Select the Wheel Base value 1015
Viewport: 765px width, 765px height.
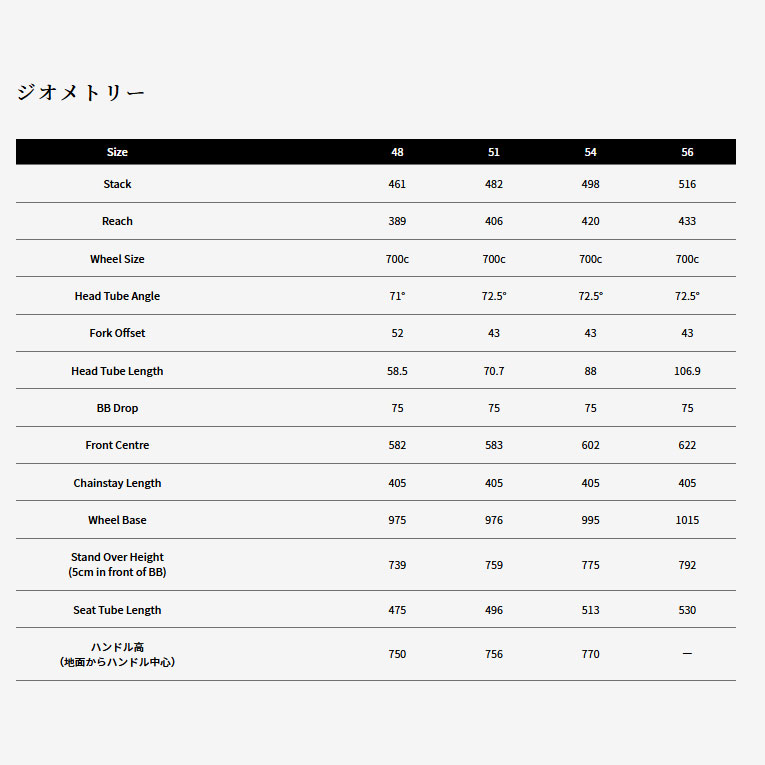687,520
